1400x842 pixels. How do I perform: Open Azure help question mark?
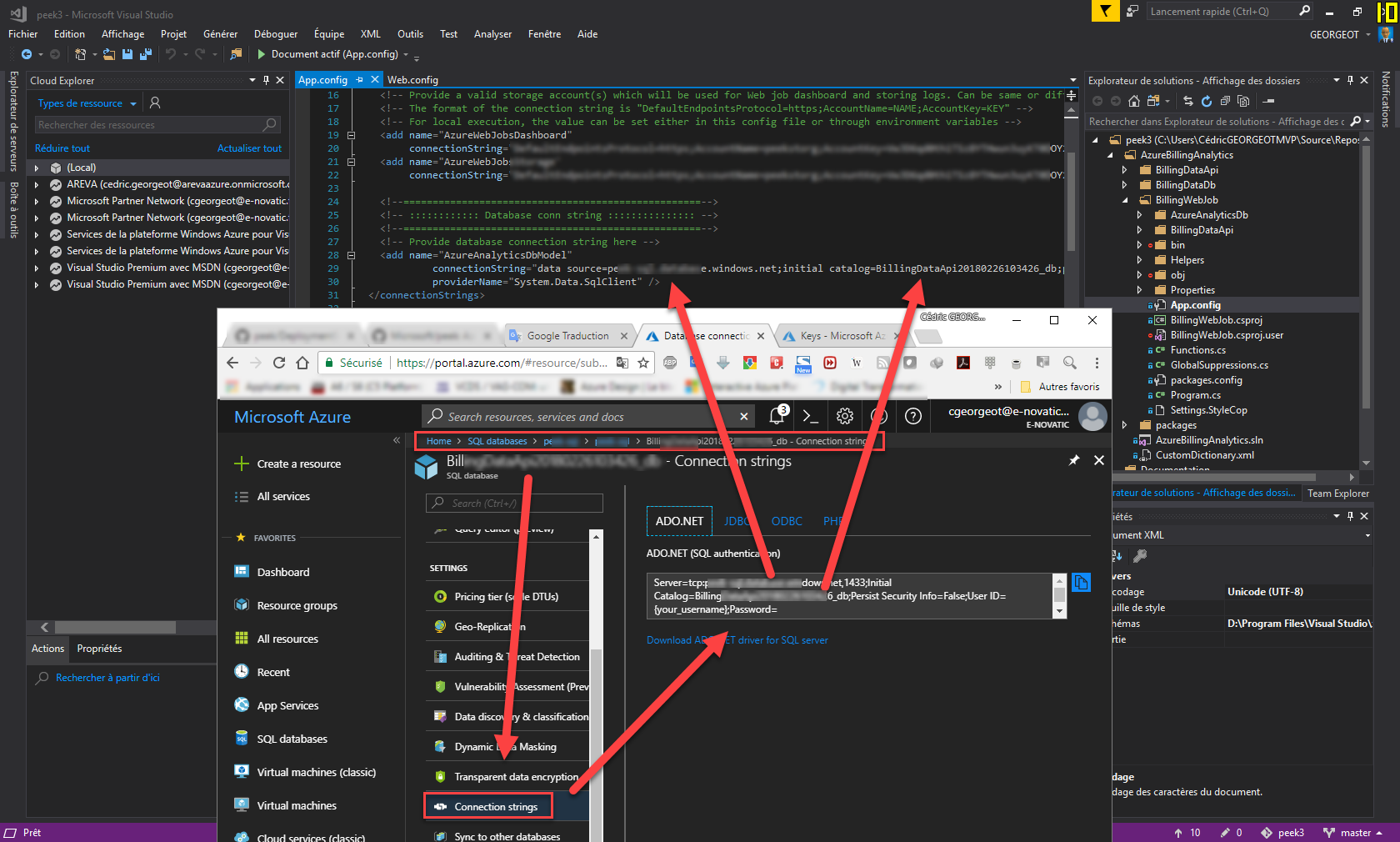[913, 416]
